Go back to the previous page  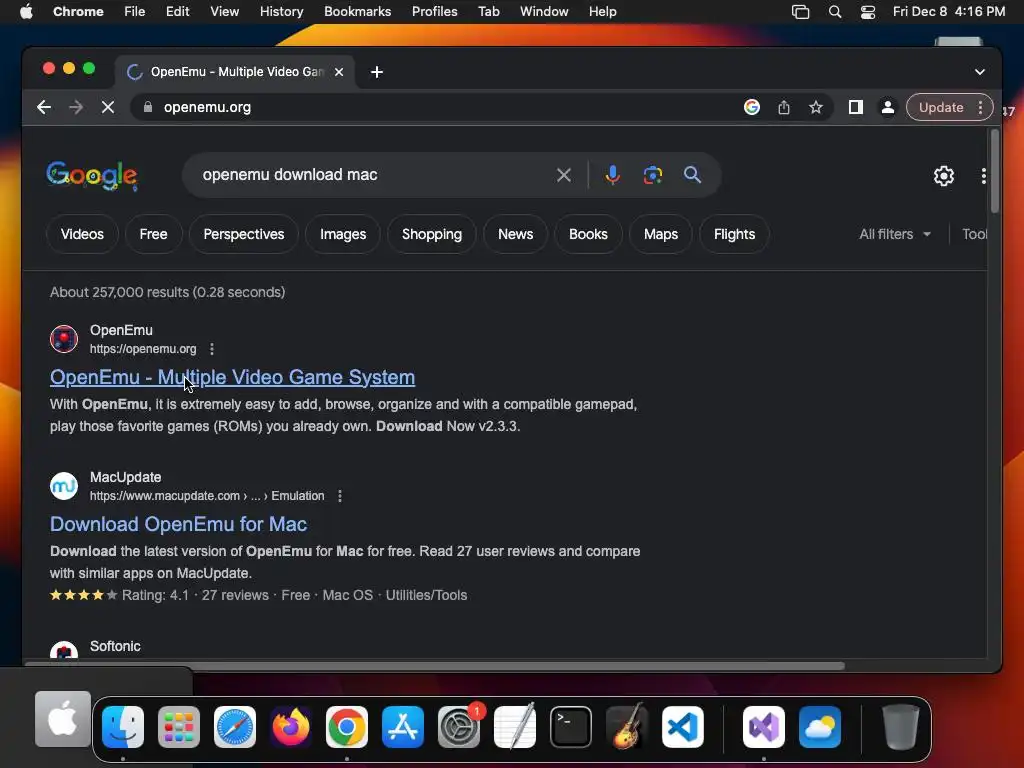pyautogui.click(x=44, y=107)
